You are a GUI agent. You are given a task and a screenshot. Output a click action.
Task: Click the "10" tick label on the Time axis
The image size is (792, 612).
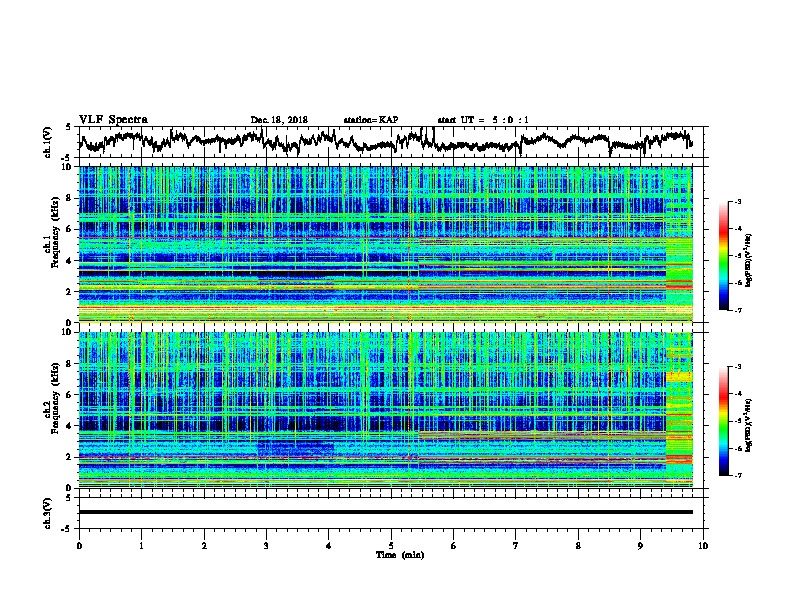pos(703,546)
